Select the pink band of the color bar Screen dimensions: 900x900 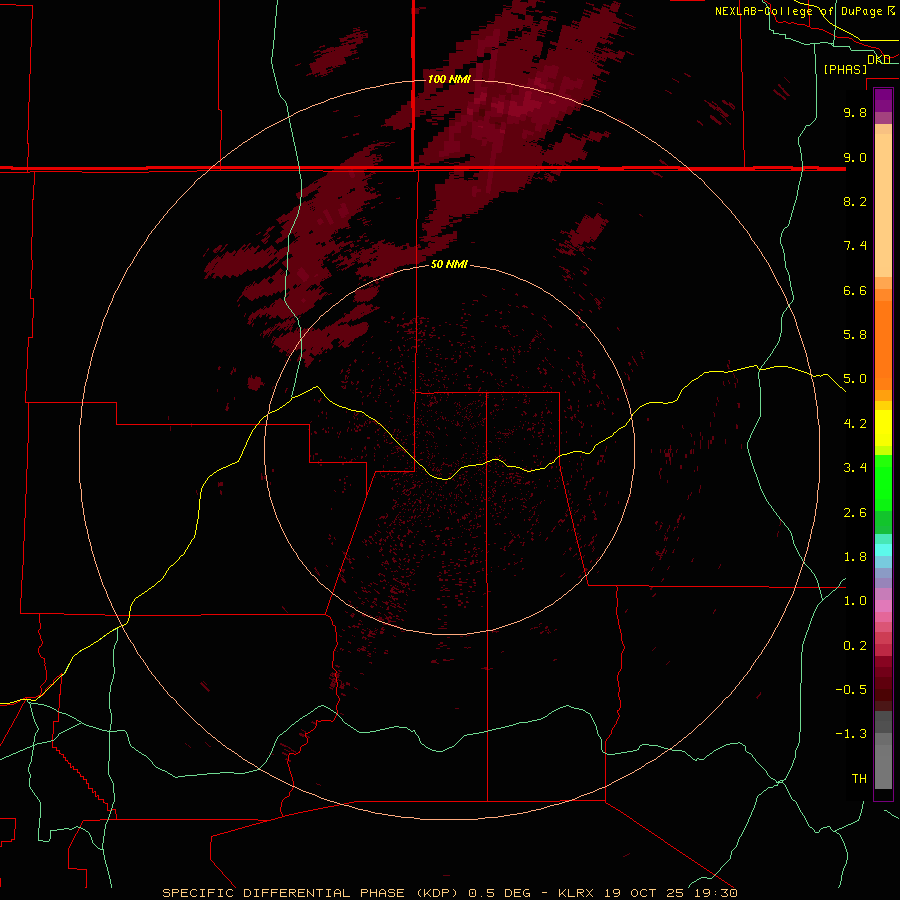883,606
